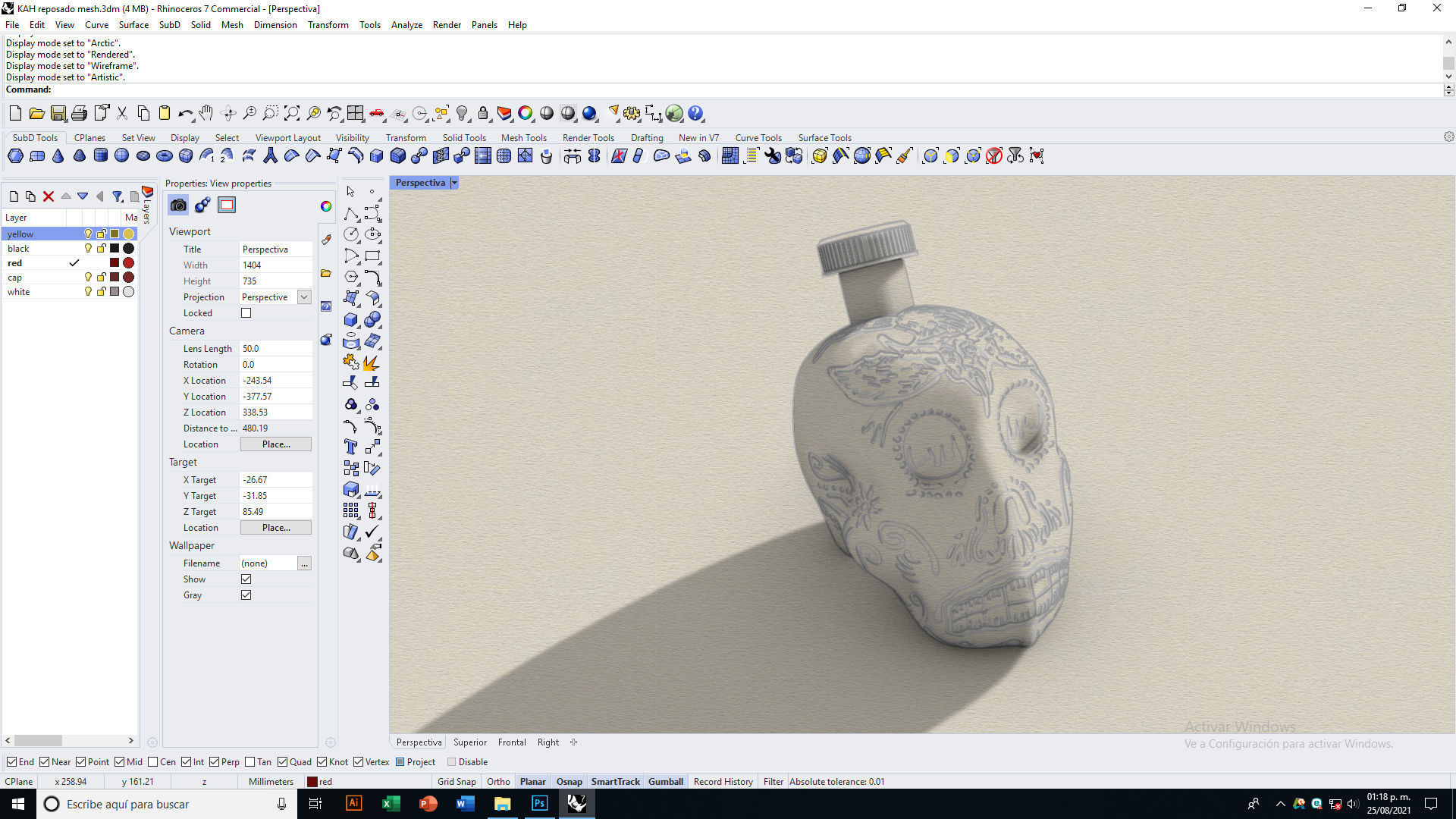Open the File menu
This screenshot has width=1456, height=819.
pyautogui.click(x=12, y=25)
